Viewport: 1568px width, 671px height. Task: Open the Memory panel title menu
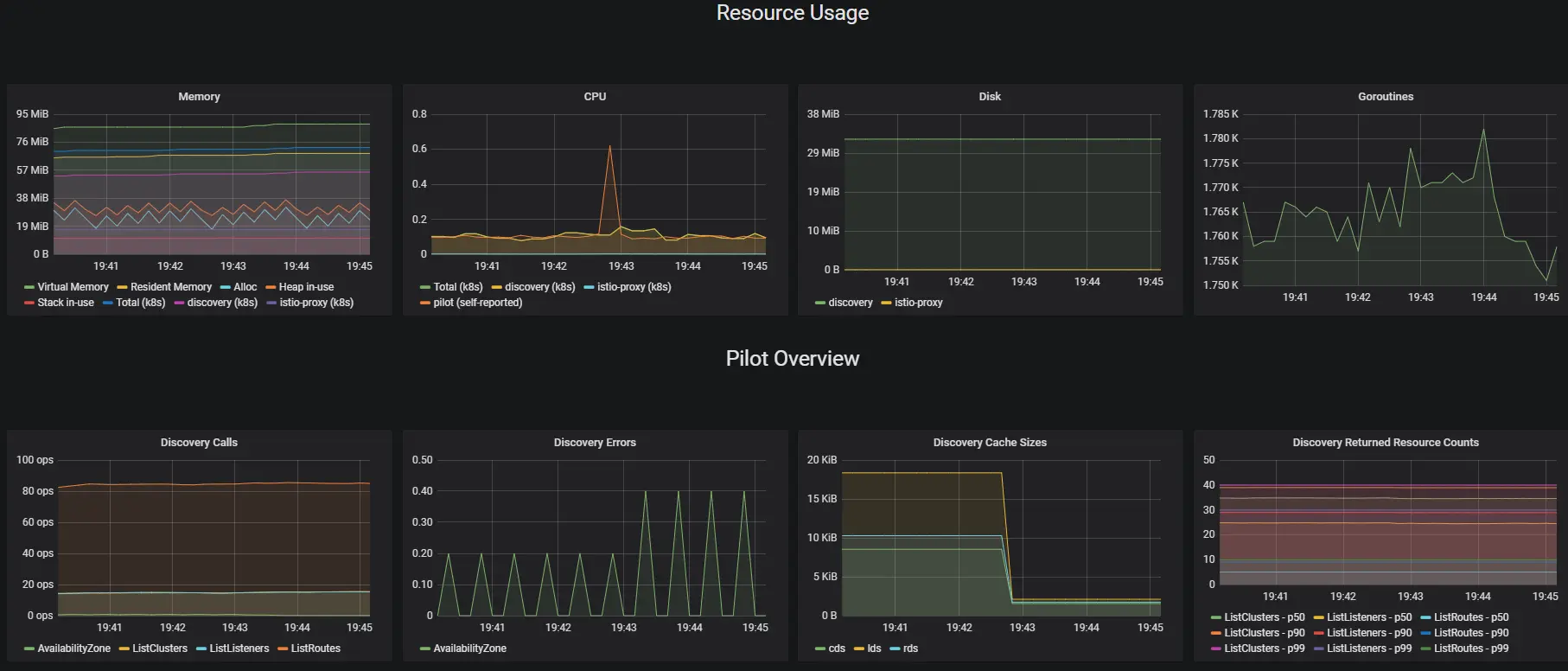pos(199,97)
